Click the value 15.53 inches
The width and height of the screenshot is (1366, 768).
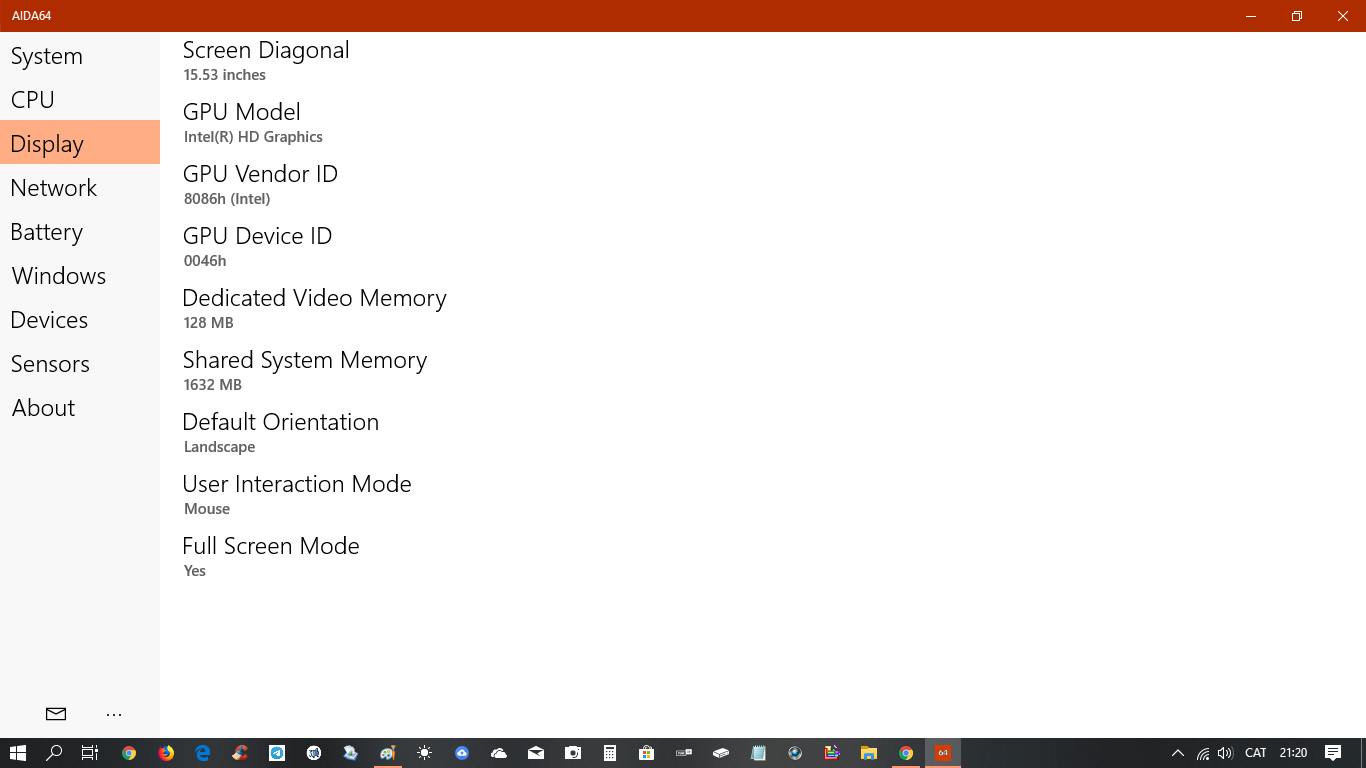pyautogui.click(x=225, y=75)
